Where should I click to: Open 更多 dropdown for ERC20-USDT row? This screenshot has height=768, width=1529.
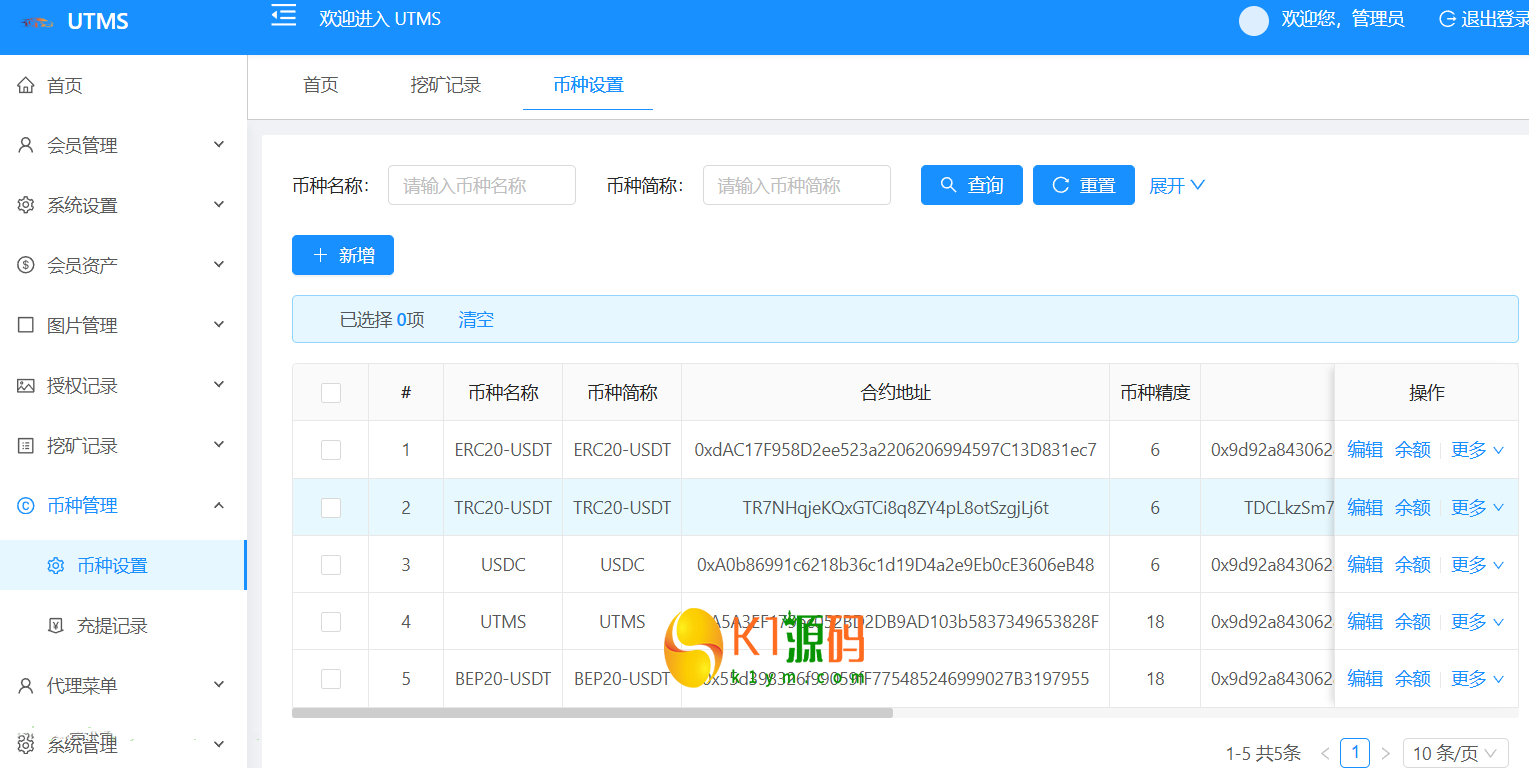tap(1477, 450)
